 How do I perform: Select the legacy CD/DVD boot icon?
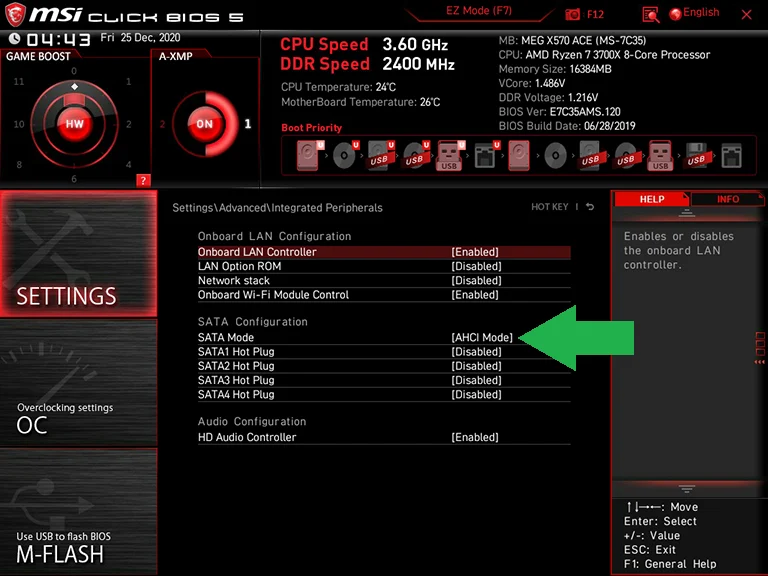coord(555,155)
